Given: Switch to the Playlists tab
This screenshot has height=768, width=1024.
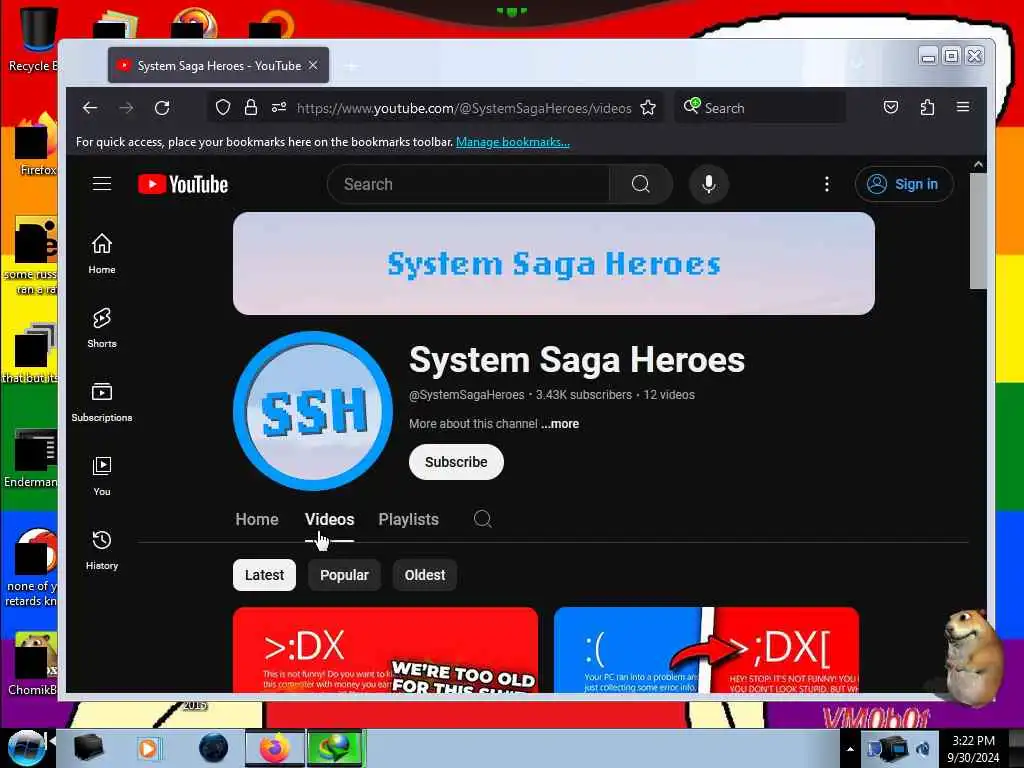Looking at the screenshot, I should pyautogui.click(x=409, y=519).
